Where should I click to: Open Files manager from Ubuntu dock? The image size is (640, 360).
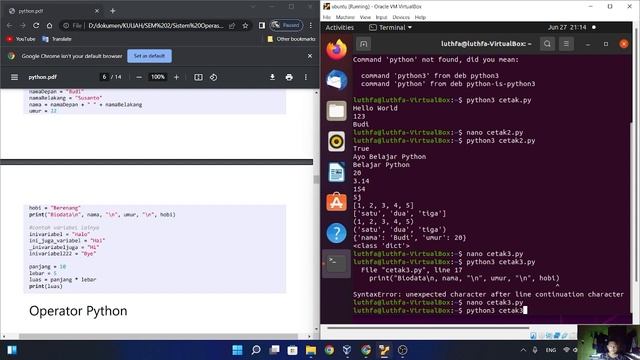[x=336, y=111]
